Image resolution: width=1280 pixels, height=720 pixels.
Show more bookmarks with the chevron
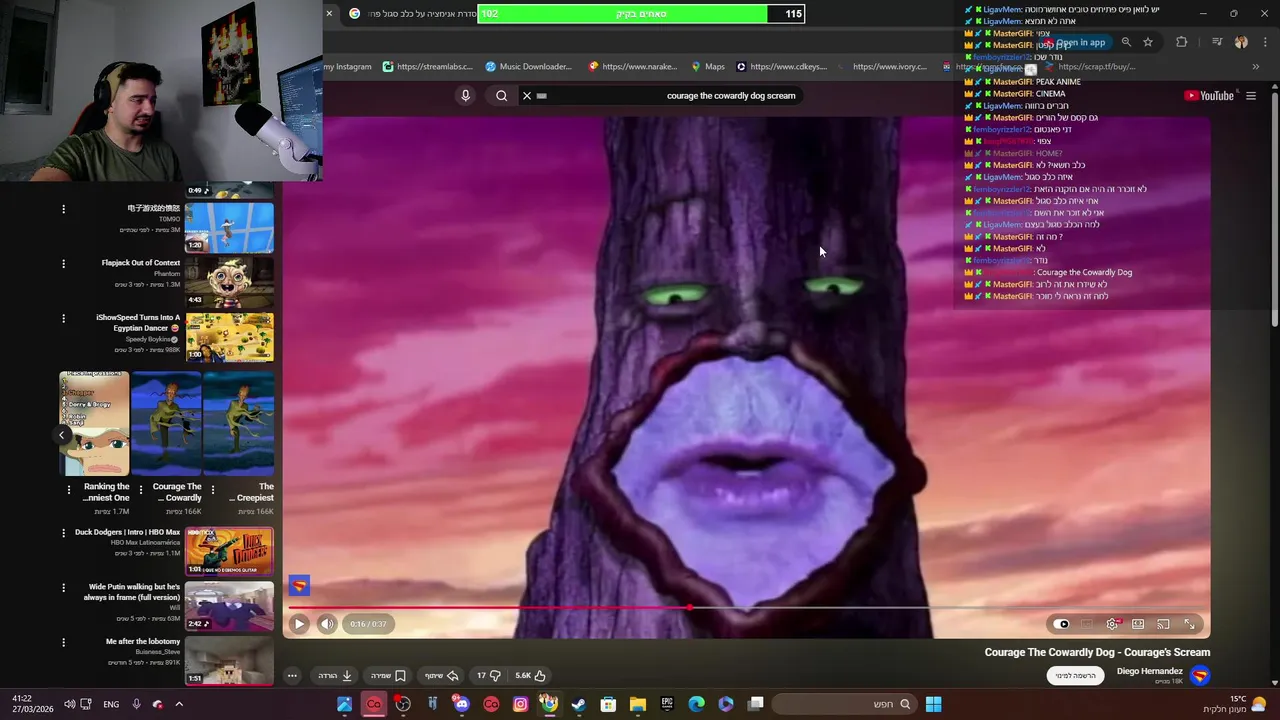click(x=1255, y=67)
